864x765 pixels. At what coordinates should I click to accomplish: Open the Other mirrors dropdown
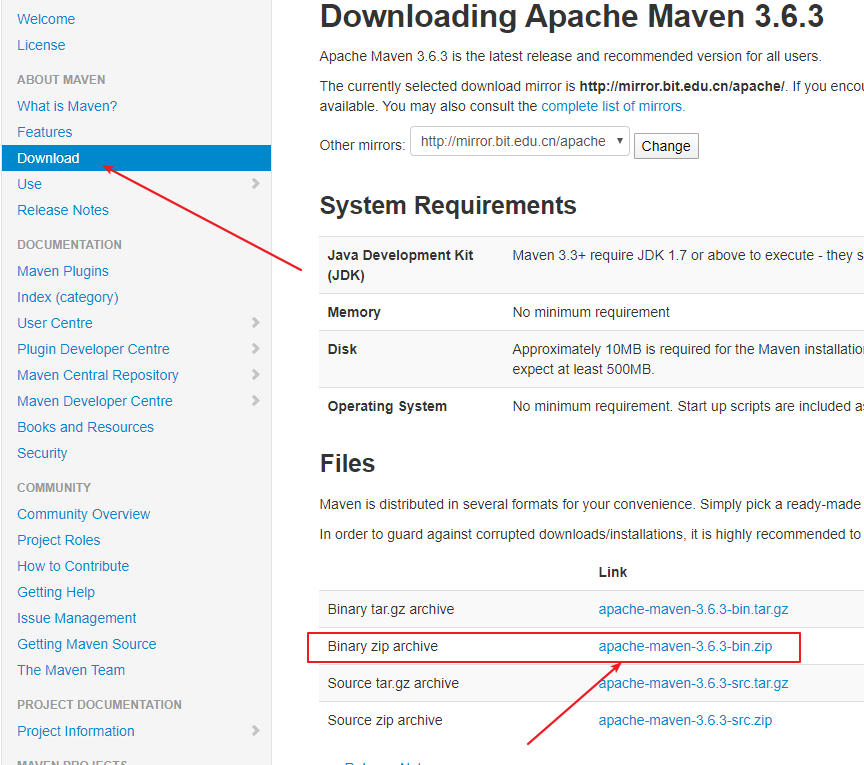[520, 142]
